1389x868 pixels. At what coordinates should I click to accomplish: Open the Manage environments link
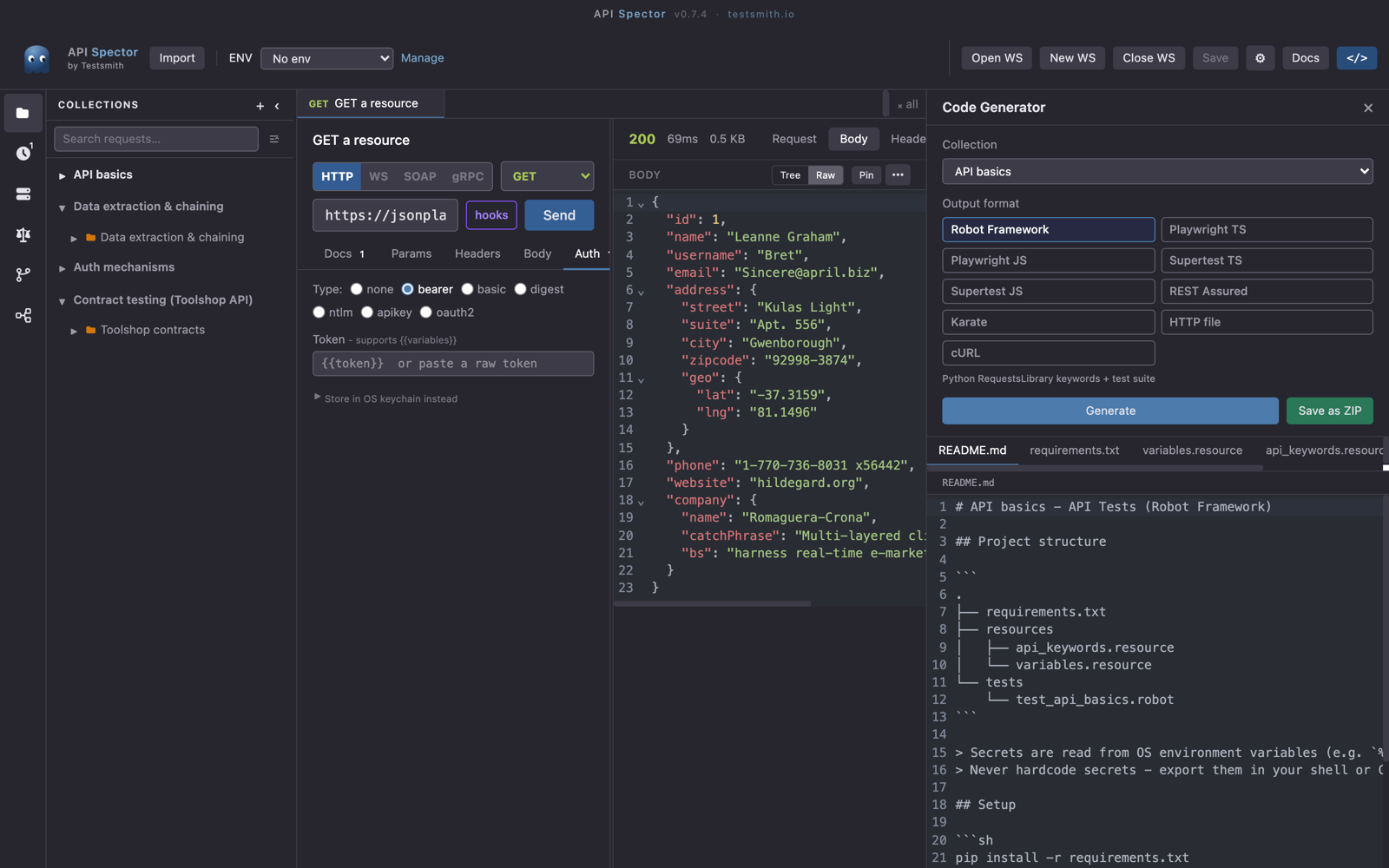tap(422, 58)
